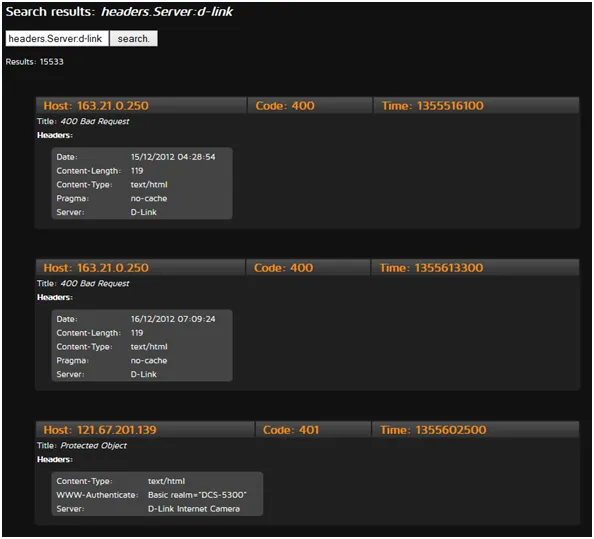
Task: Click Content-Type text/html in first result
Action: click(x=149, y=184)
